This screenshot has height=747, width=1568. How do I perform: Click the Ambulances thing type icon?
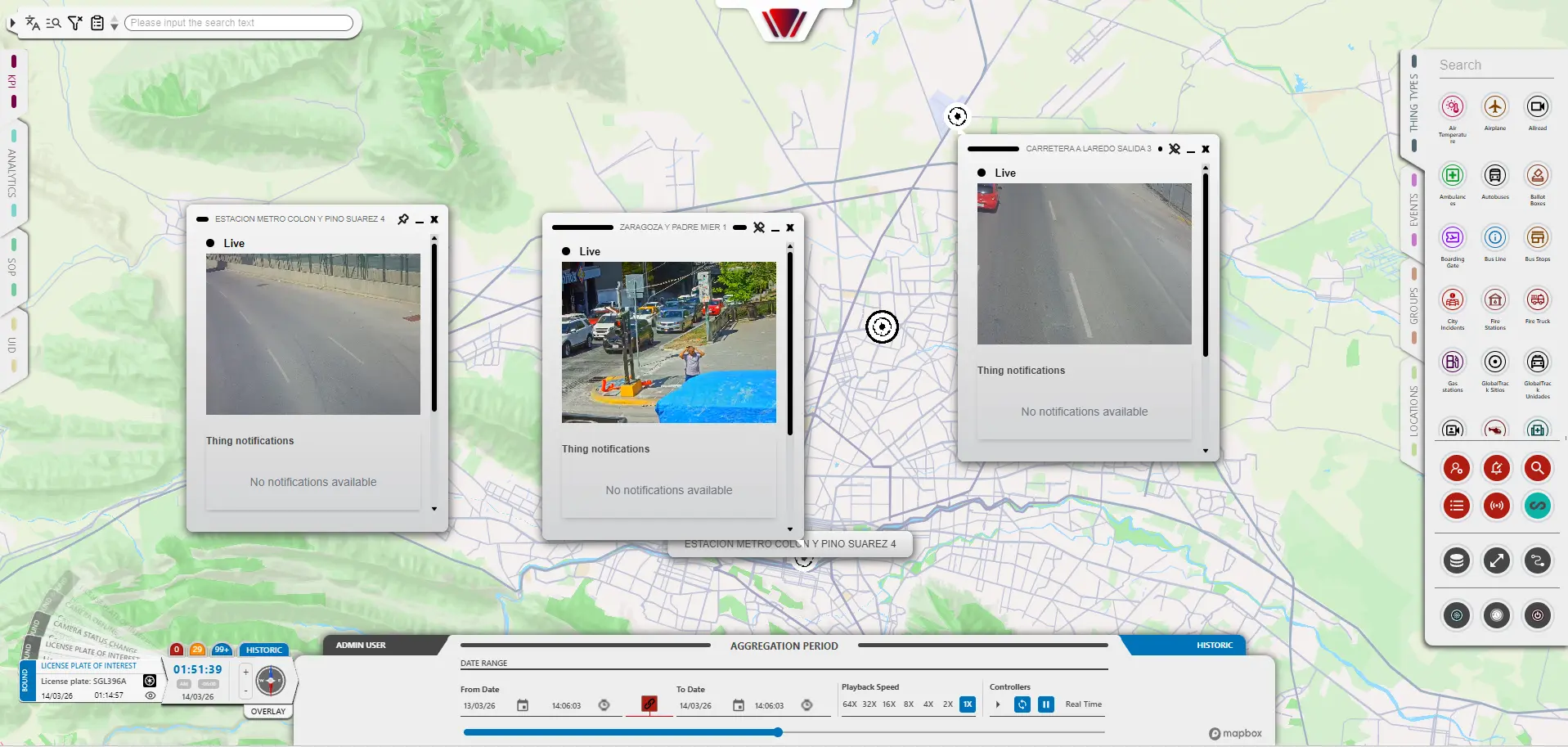pyautogui.click(x=1452, y=175)
